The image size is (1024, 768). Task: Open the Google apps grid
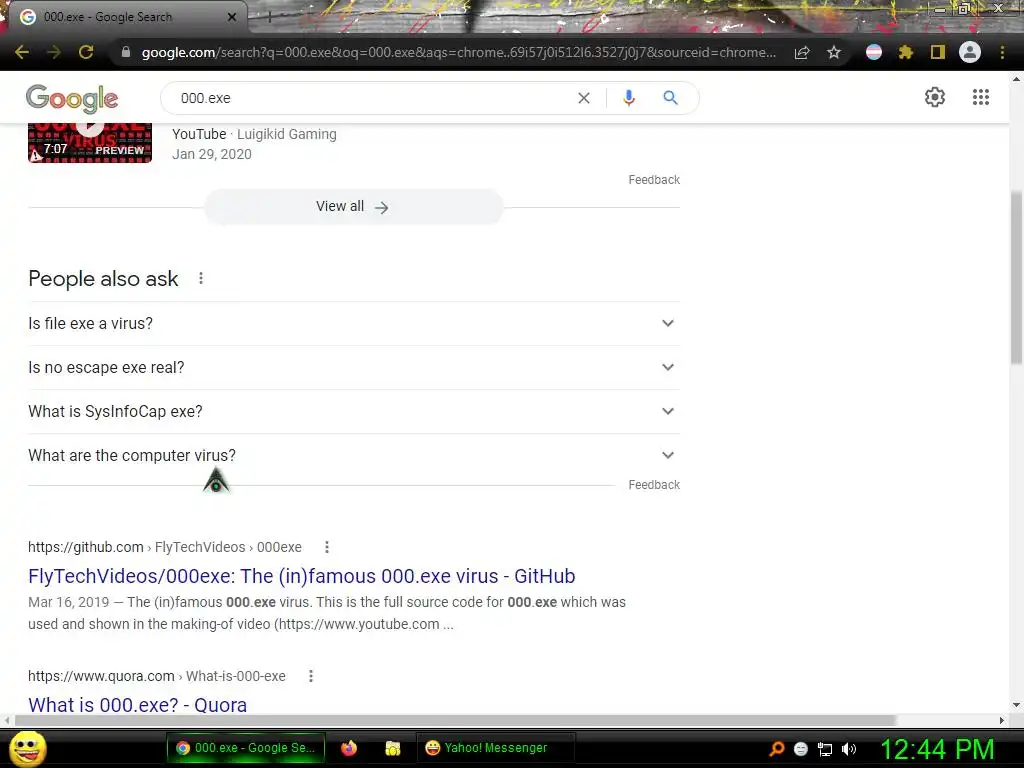981,97
